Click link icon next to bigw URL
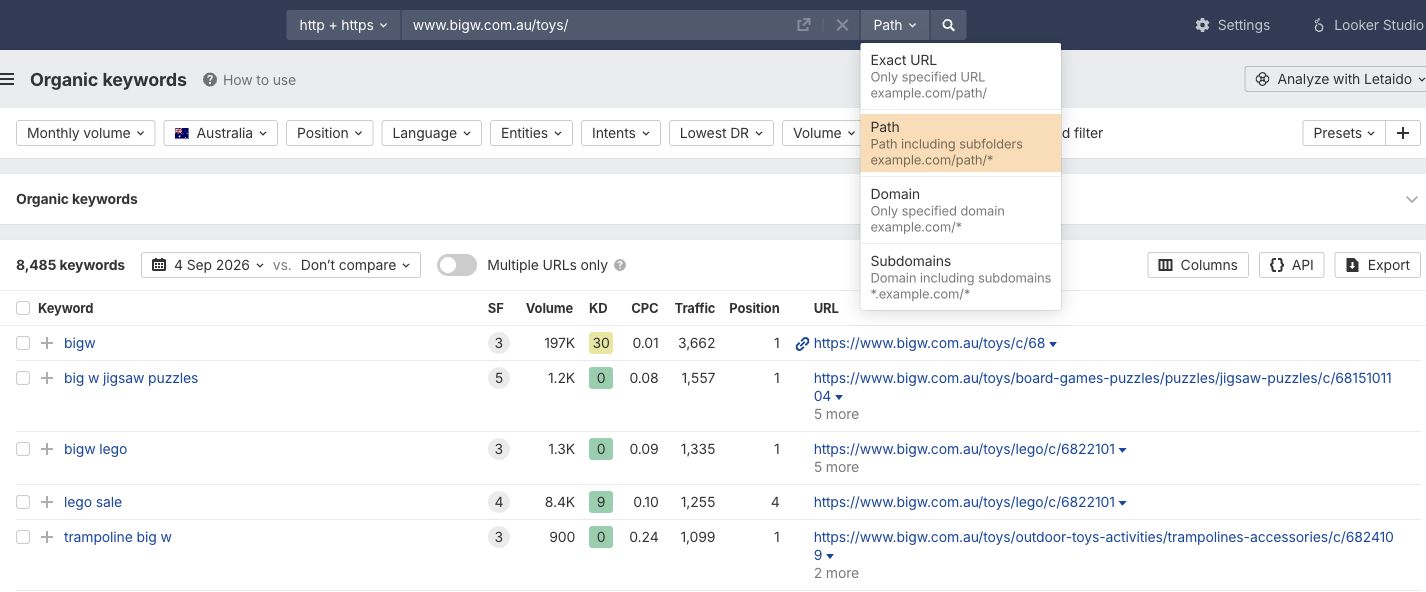1426x592 pixels. [801, 343]
